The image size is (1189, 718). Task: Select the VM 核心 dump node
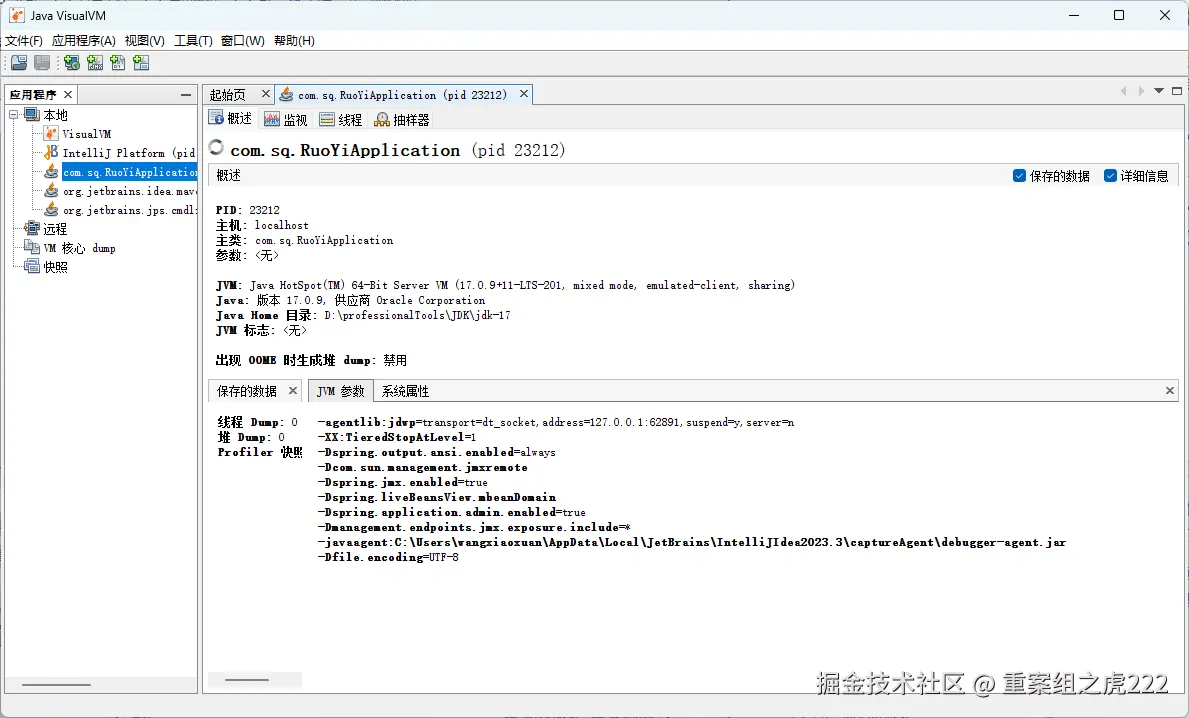pos(80,248)
